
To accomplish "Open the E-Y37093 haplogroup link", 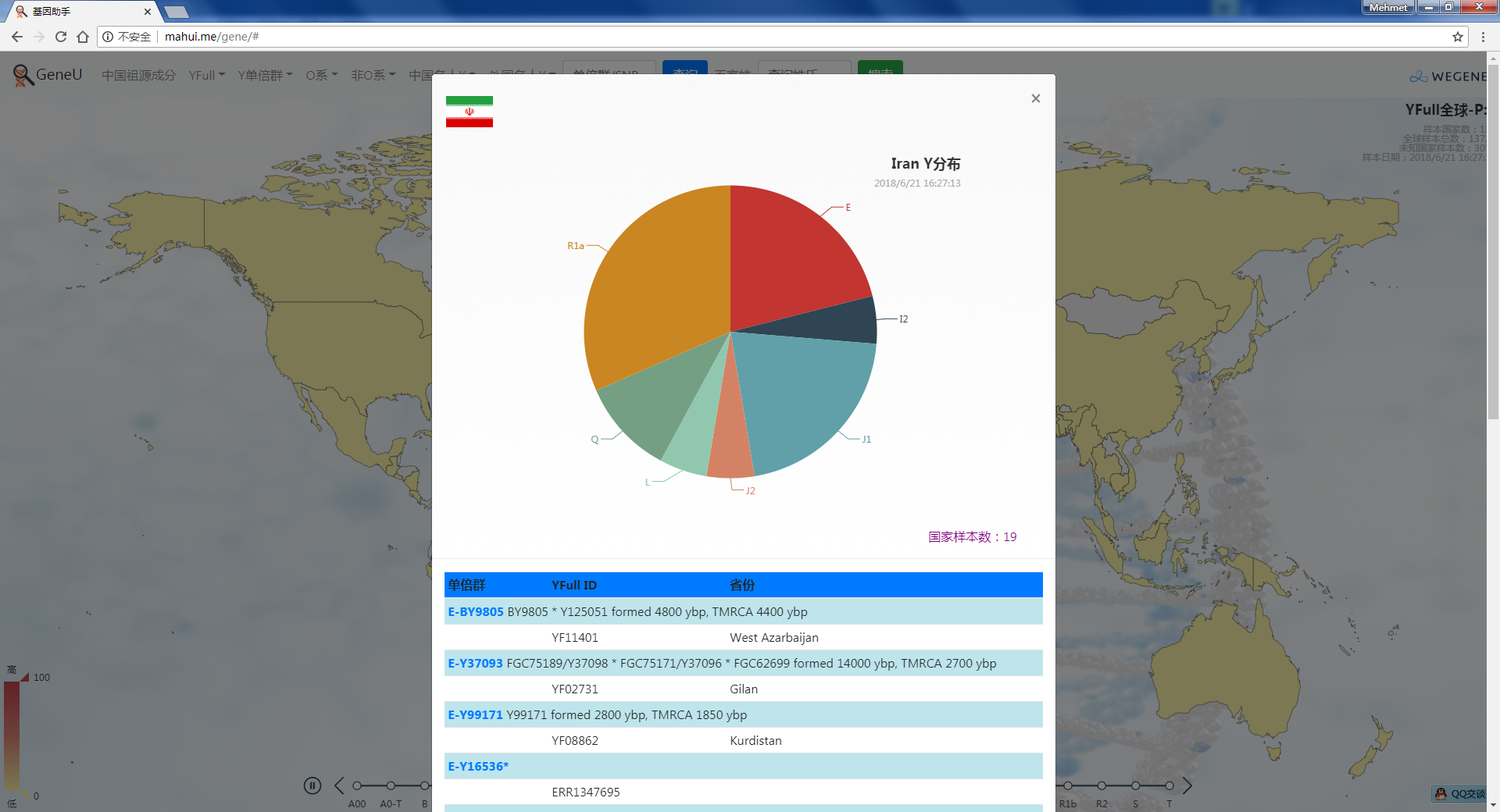I will coord(475,663).
